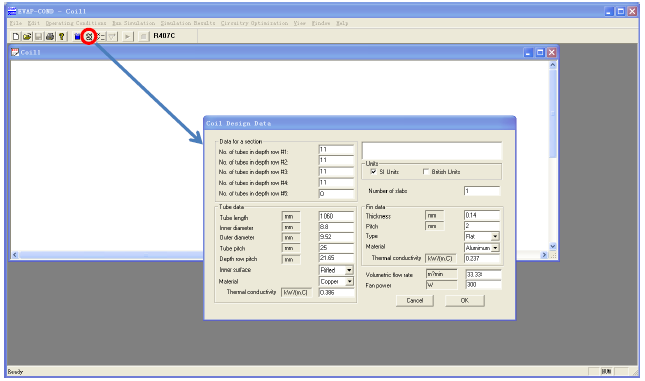The height and width of the screenshot is (381, 645).
Task: Click the Save floppy disk icon
Action: 39,37
